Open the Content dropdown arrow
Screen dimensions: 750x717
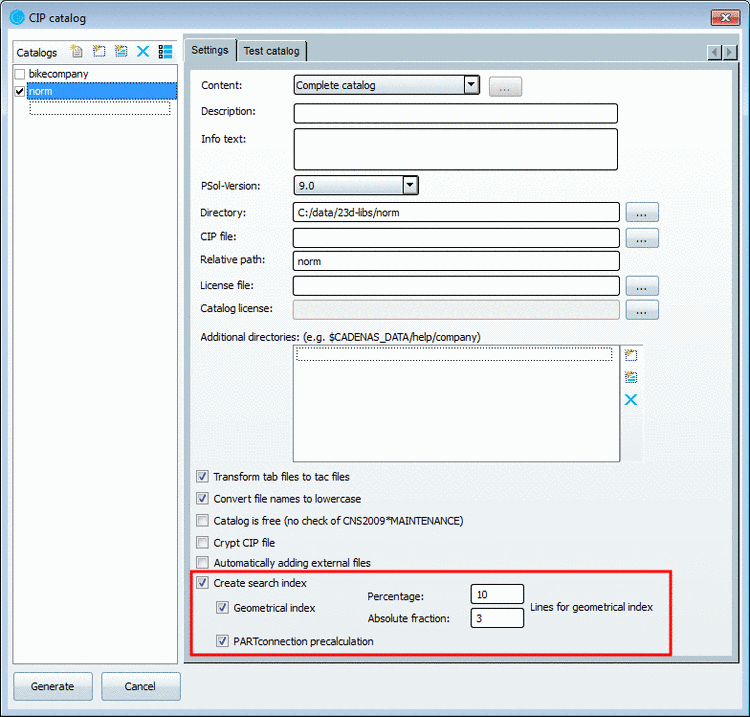coord(471,85)
